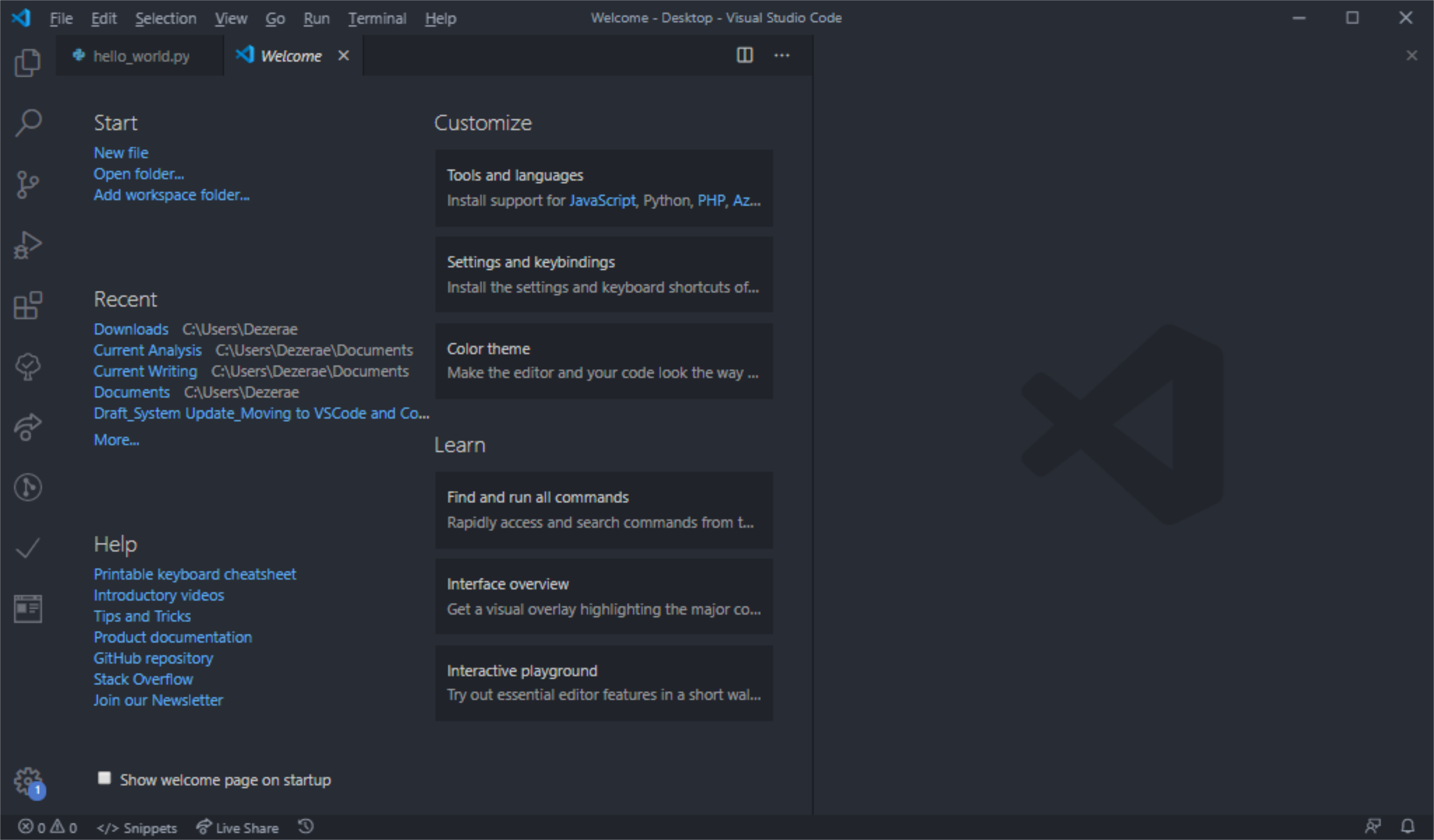Viewport: 1434px width, 840px height.
Task: Select the Welcome tab
Action: pos(293,56)
